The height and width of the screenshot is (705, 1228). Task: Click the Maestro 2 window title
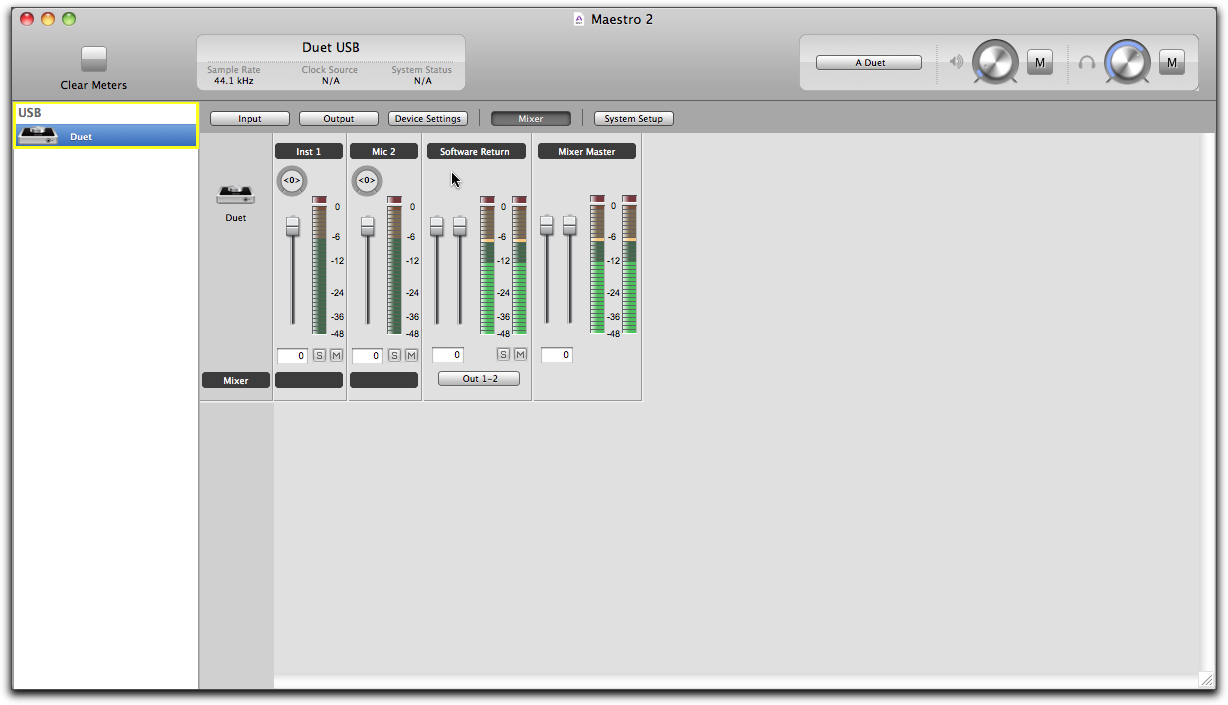(x=622, y=19)
